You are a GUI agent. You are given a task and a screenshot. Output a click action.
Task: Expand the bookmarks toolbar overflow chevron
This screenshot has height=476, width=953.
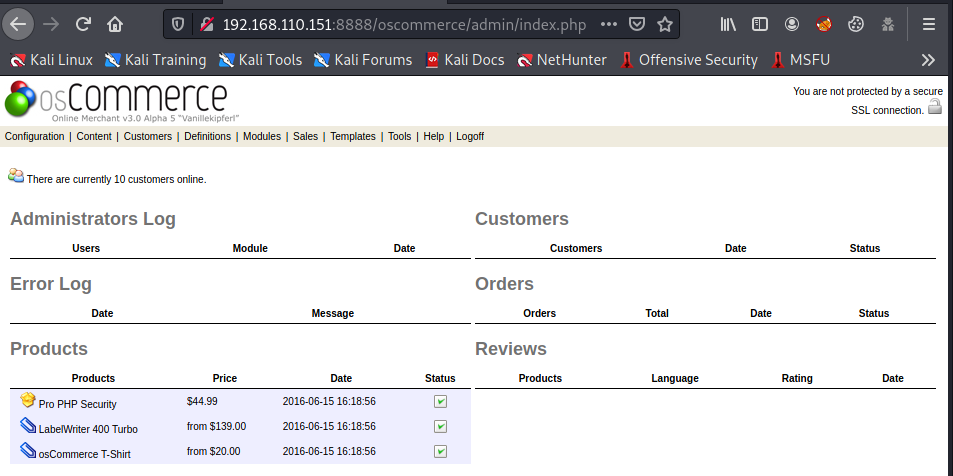tap(928, 60)
